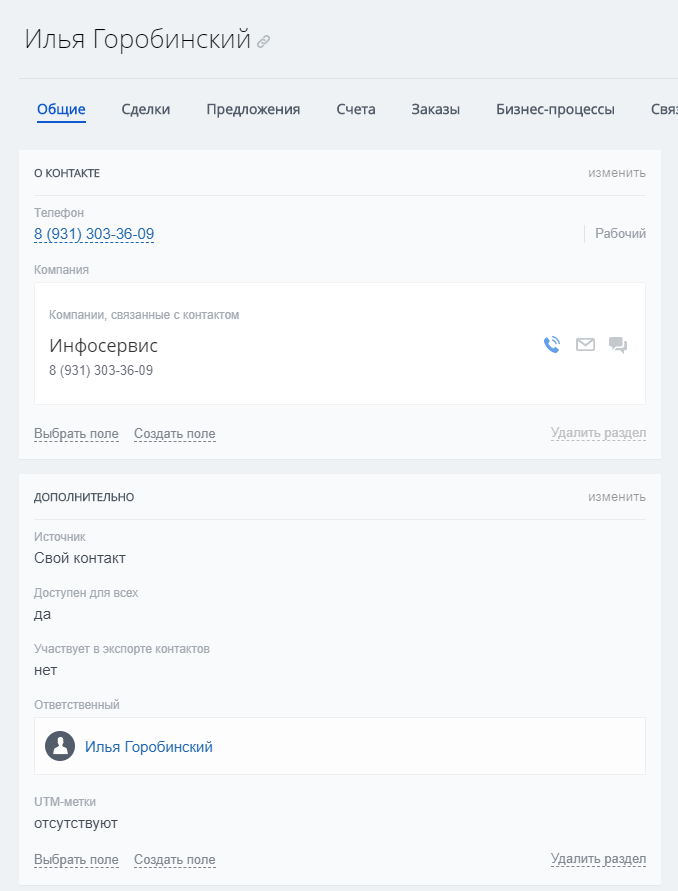Screen dimensions: 678x891
Task: Call Инфосервис using the phone icon
Action: point(552,345)
